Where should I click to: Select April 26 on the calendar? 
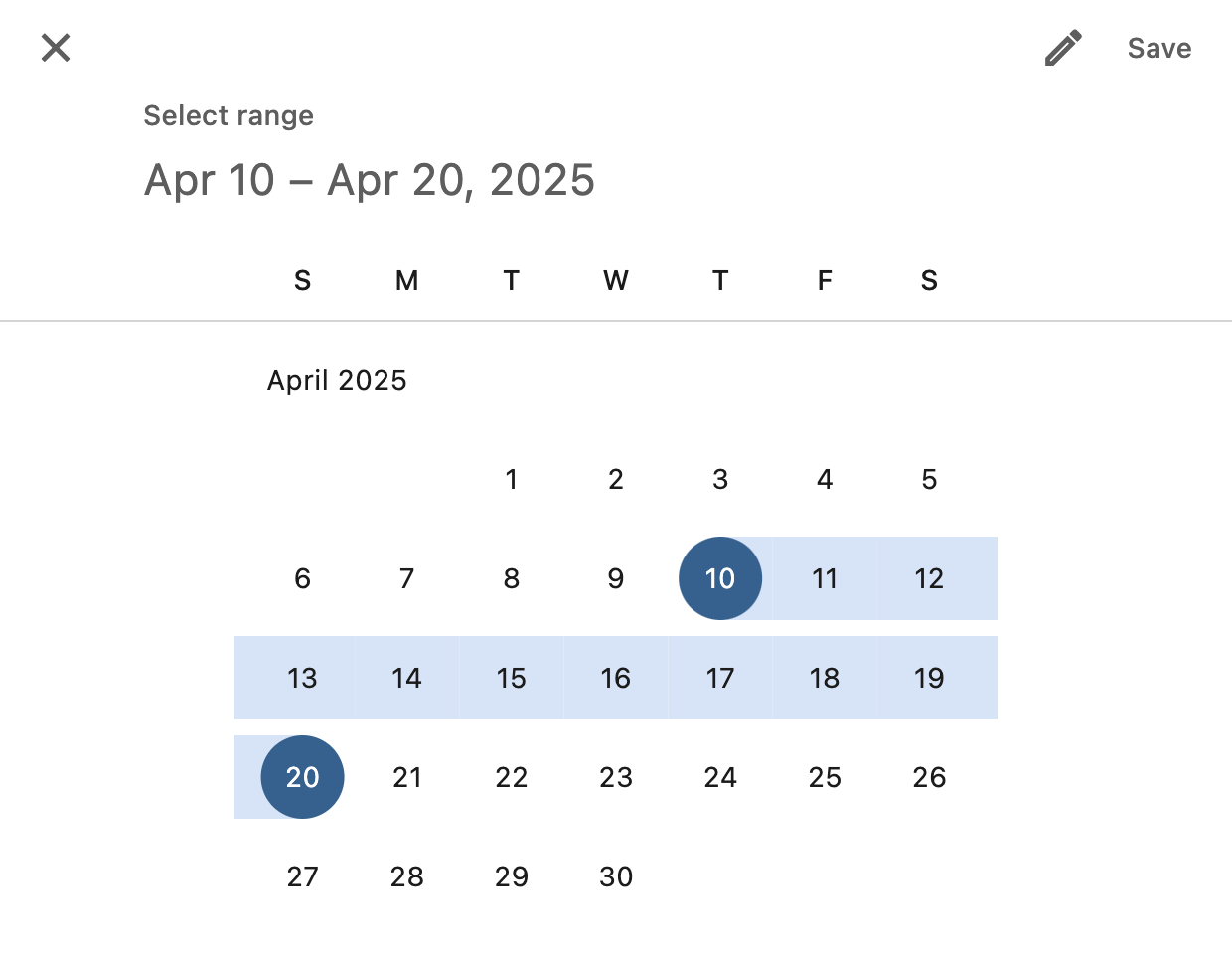coord(929,777)
